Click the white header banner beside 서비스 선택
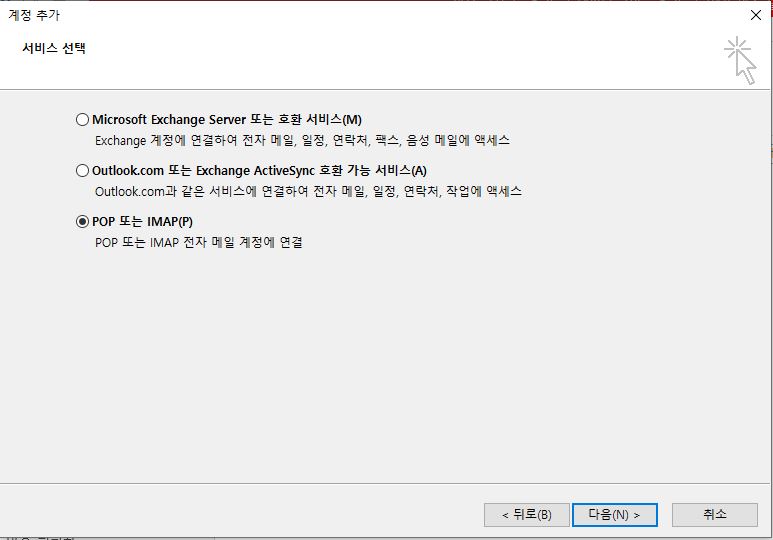This screenshot has width=773, height=540. (x=400, y=58)
